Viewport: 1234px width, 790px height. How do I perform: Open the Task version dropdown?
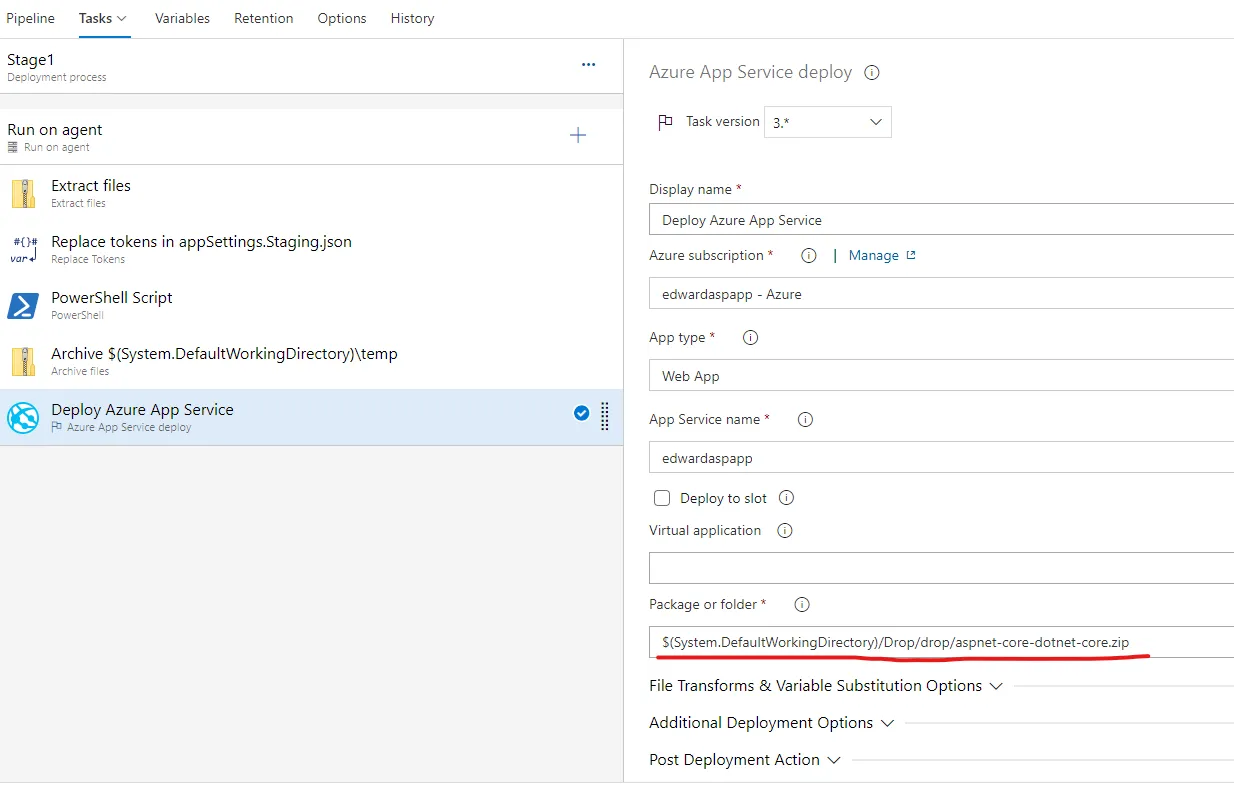828,122
